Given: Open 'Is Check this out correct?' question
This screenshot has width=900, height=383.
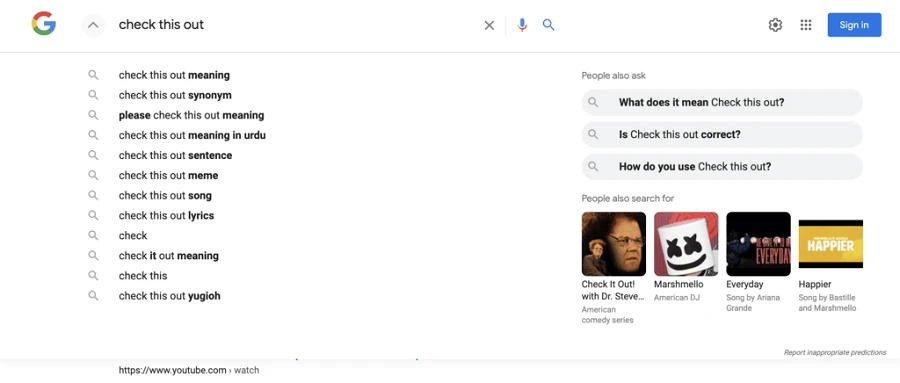Looking at the screenshot, I should tap(722, 134).
